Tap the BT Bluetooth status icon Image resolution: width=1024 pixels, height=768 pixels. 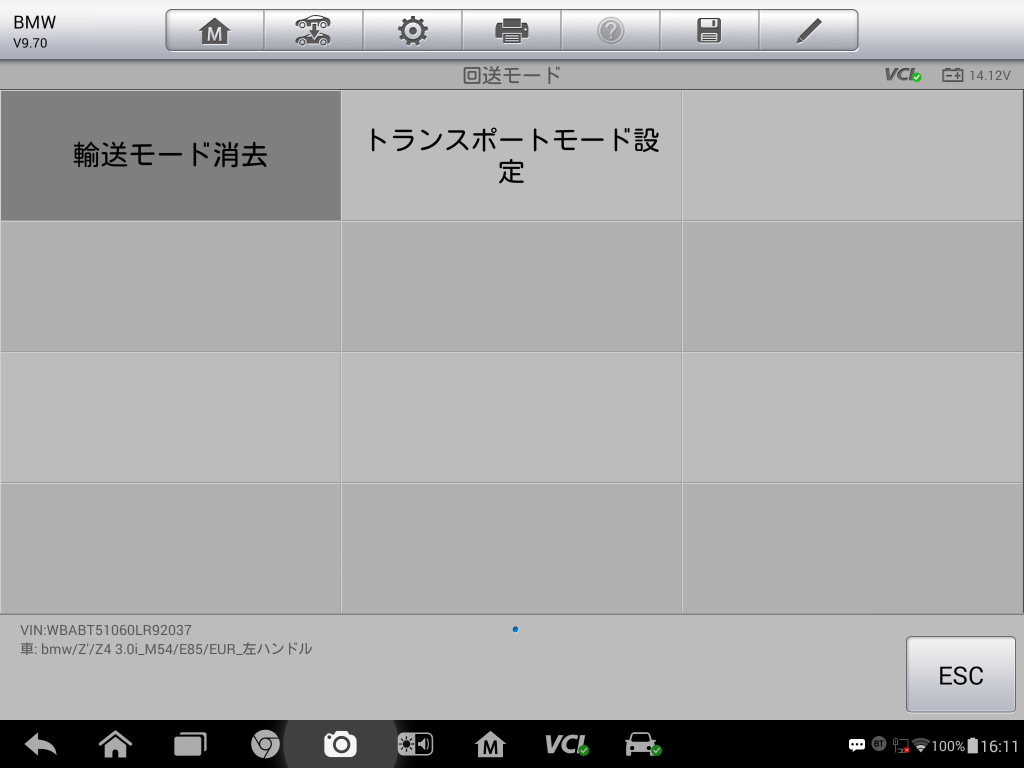[x=879, y=744]
